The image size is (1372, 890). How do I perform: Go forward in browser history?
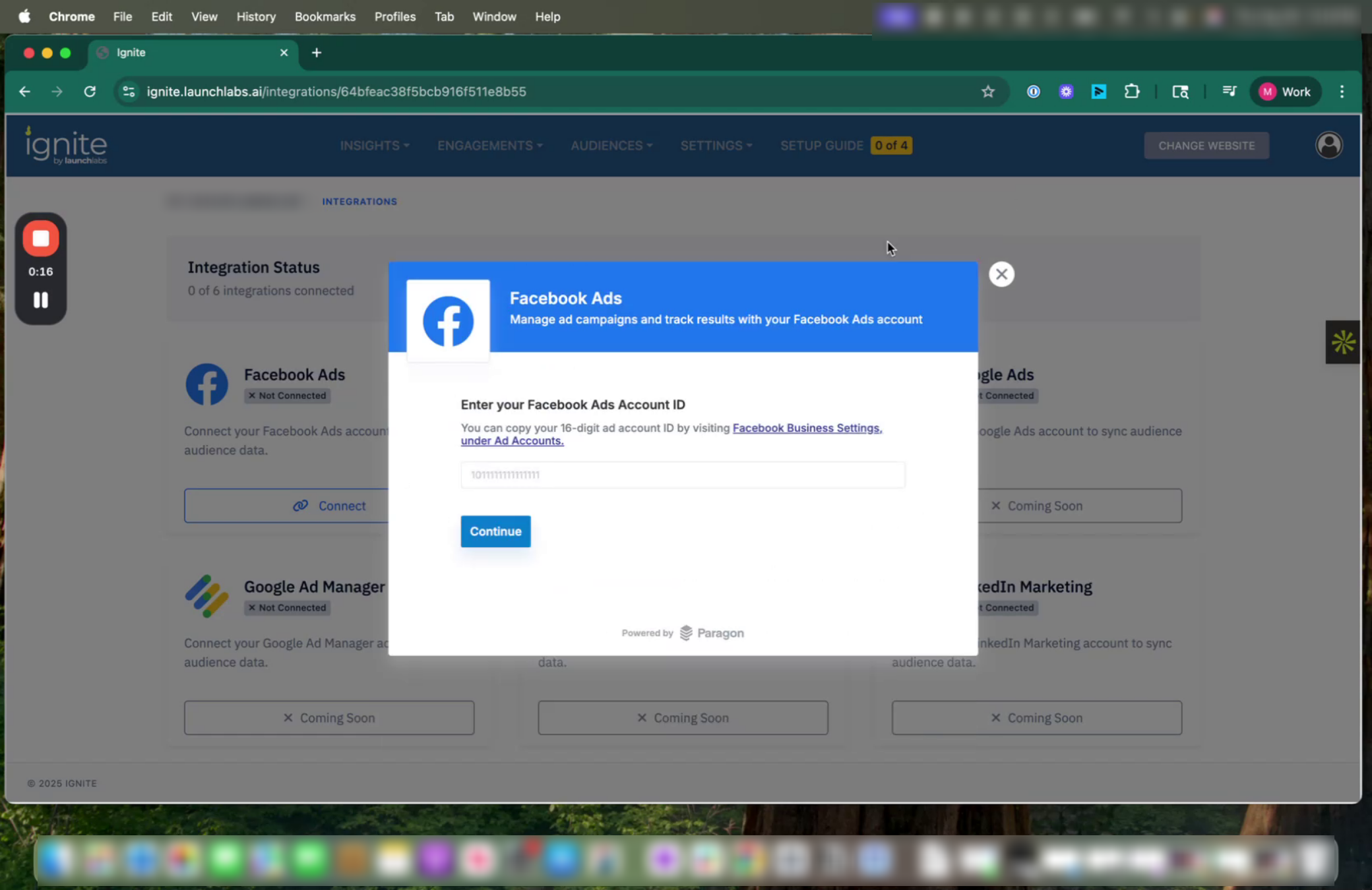pyautogui.click(x=57, y=92)
